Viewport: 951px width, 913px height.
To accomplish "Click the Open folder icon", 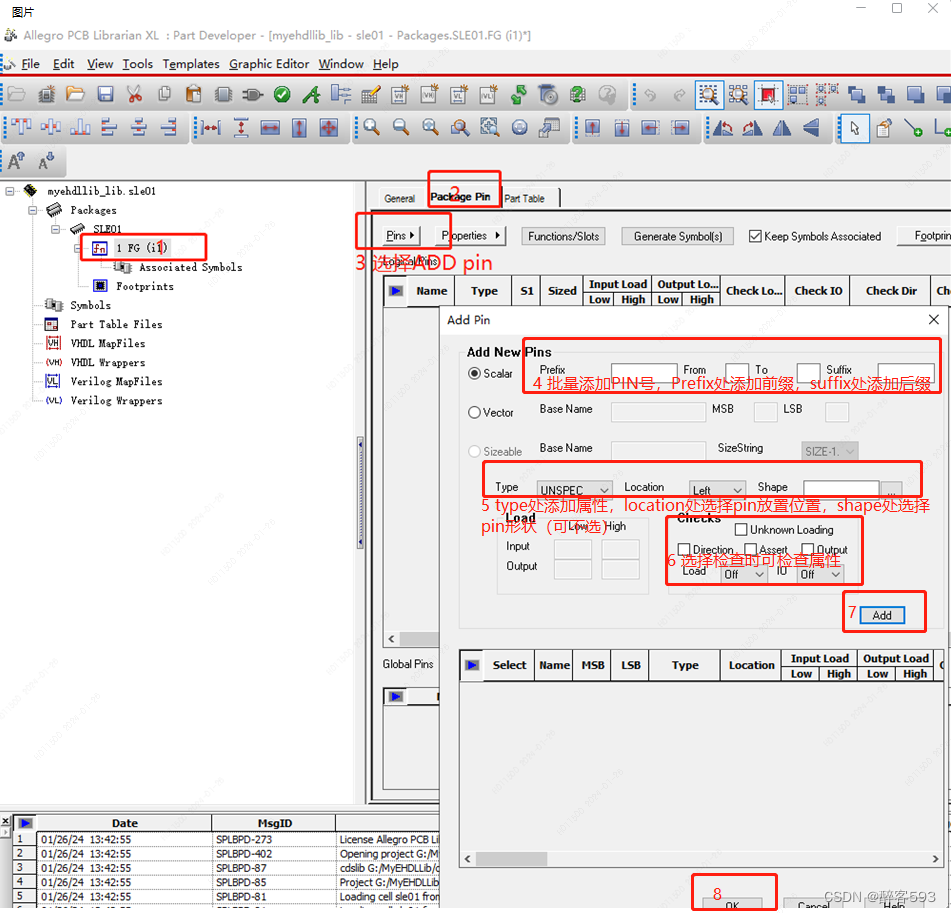I will (x=74, y=93).
